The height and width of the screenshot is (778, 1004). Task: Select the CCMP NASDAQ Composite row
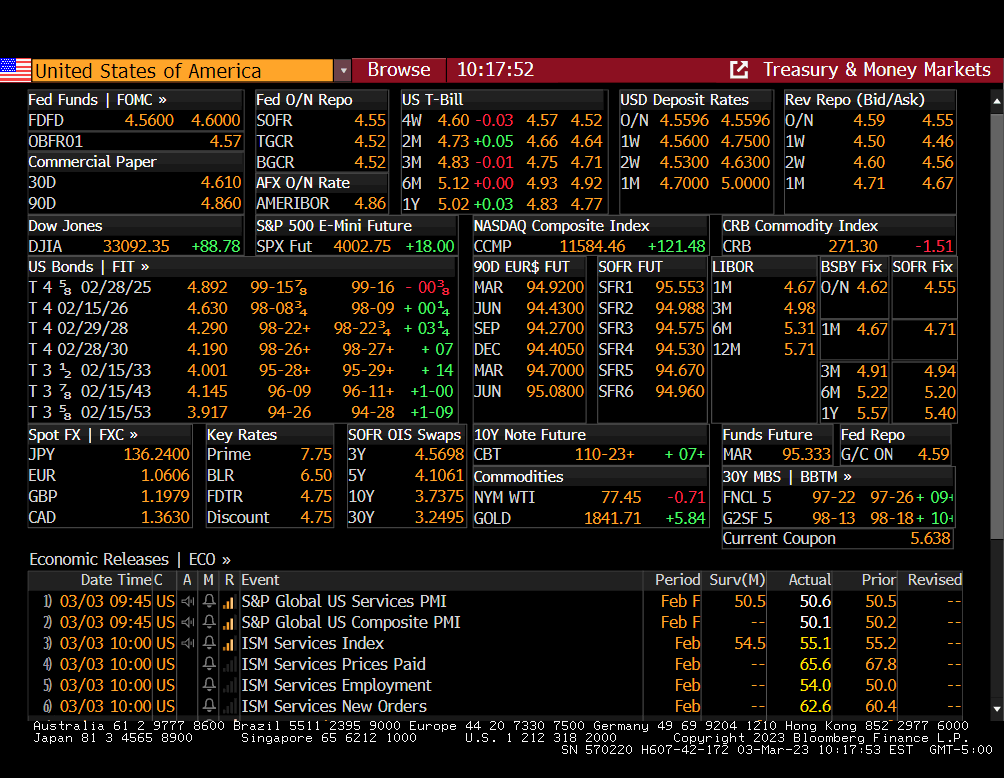pos(590,247)
